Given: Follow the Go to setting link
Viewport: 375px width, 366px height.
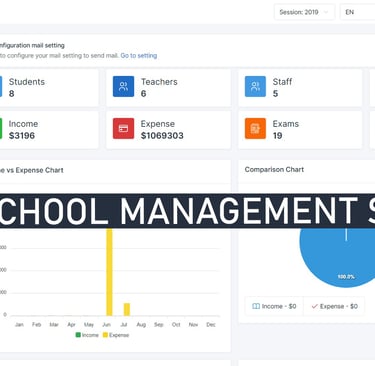Looking at the screenshot, I should click(x=139, y=56).
